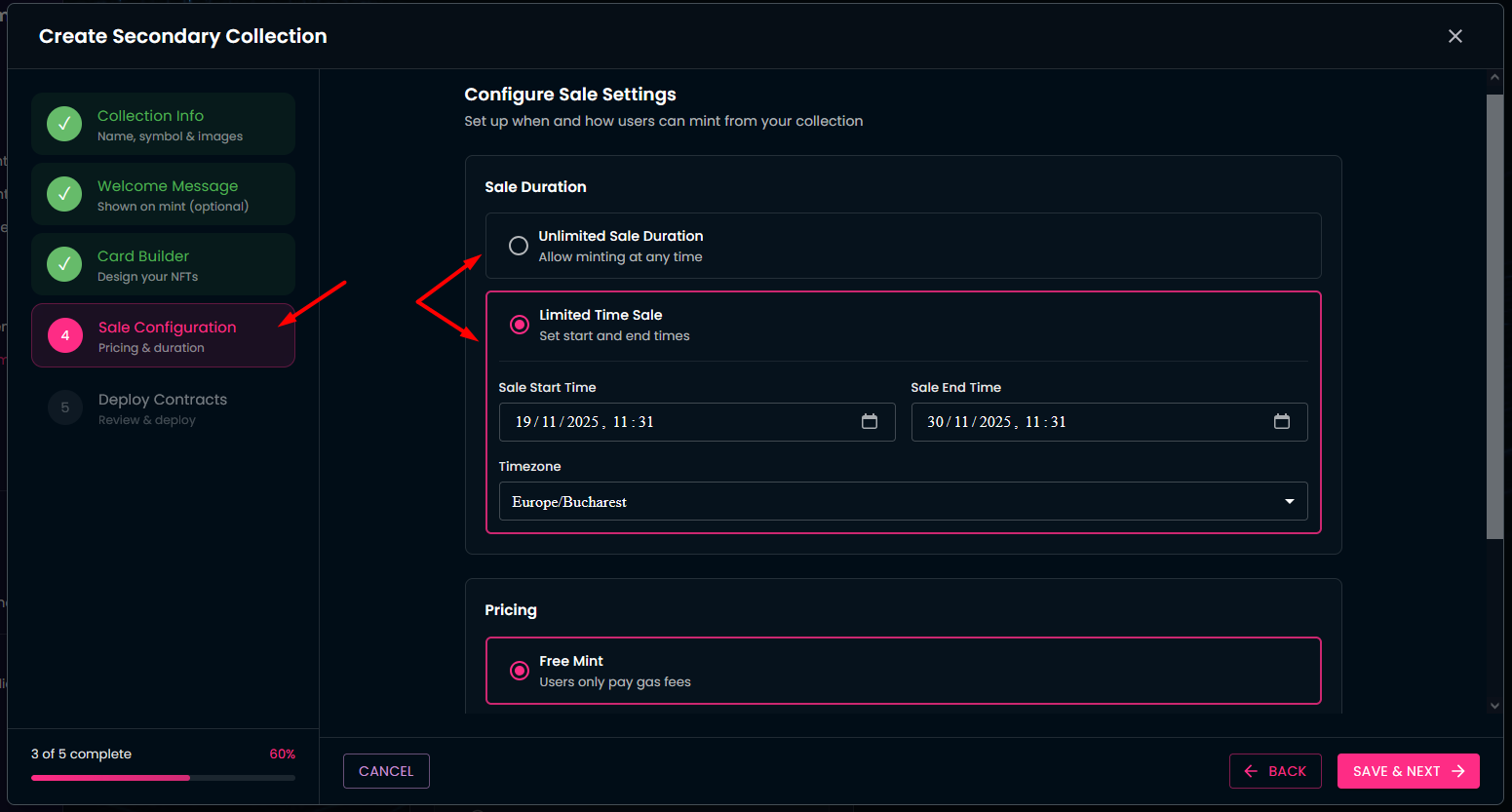Open the Sale Start Time calendar picker
This screenshot has height=812, width=1512.
pyautogui.click(x=870, y=421)
